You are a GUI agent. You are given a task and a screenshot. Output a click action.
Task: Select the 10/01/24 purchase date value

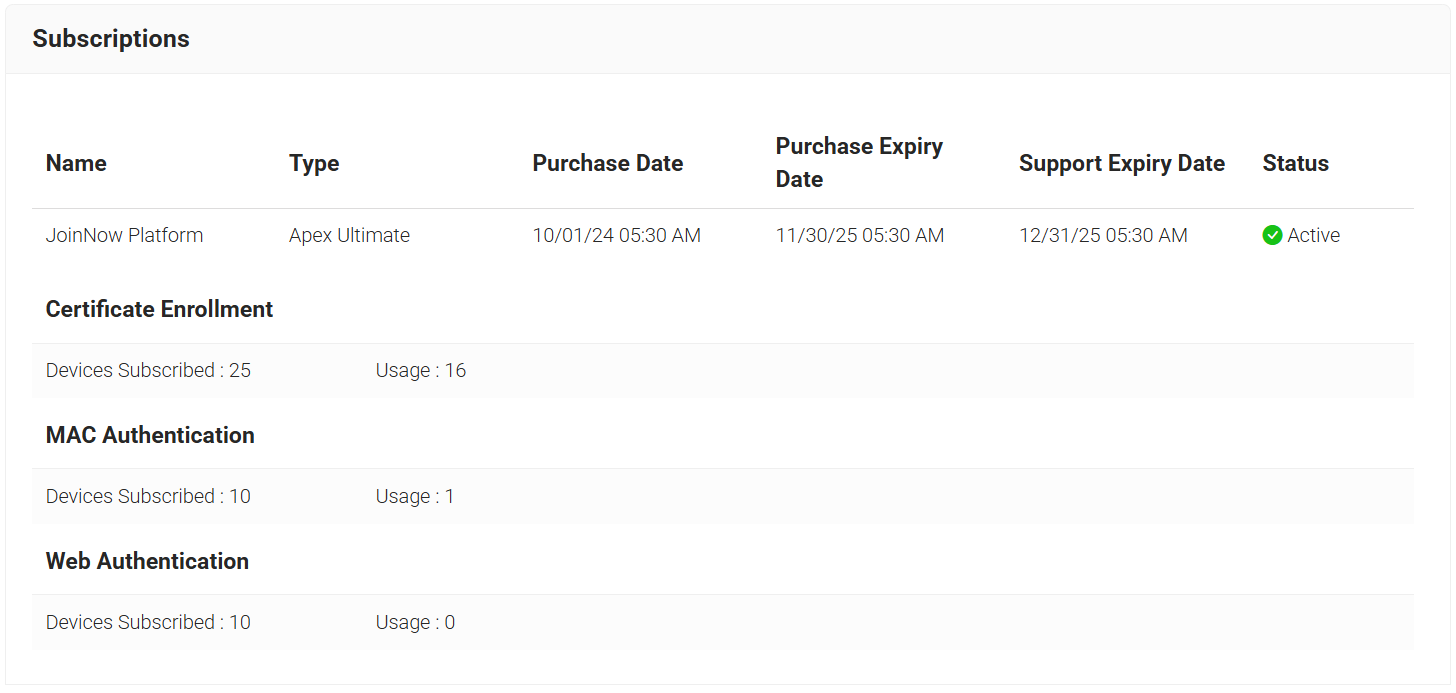tap(616, 236)
